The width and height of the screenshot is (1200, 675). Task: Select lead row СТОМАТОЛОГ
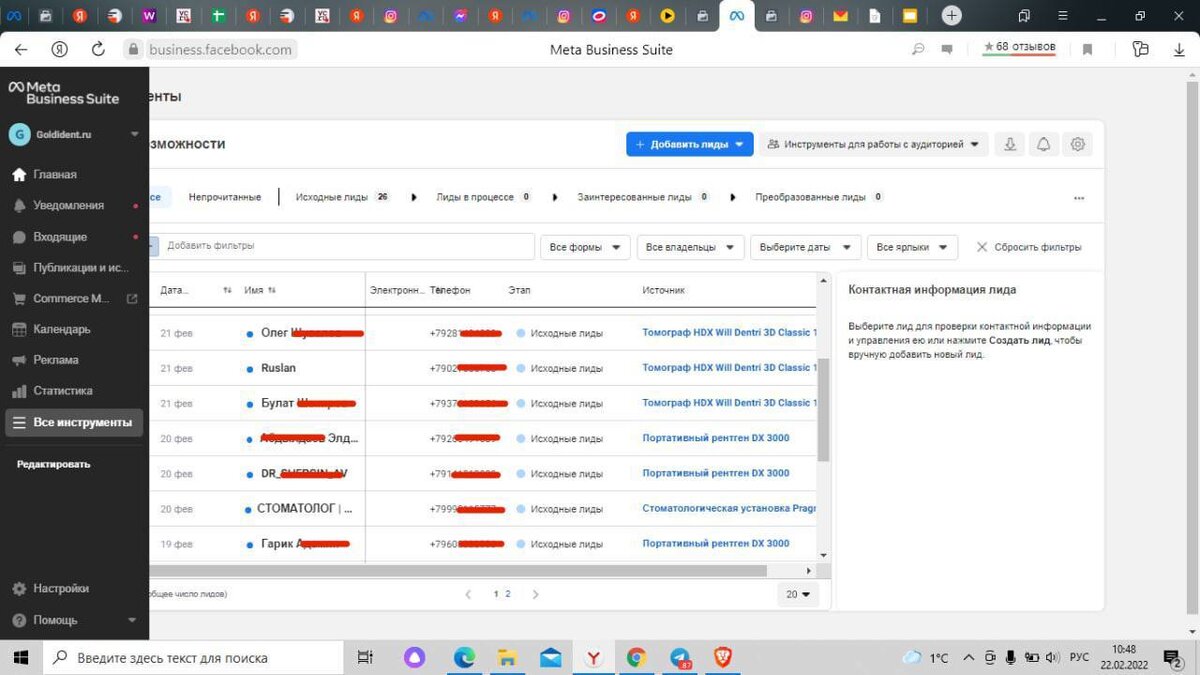[x=484, y=509]
